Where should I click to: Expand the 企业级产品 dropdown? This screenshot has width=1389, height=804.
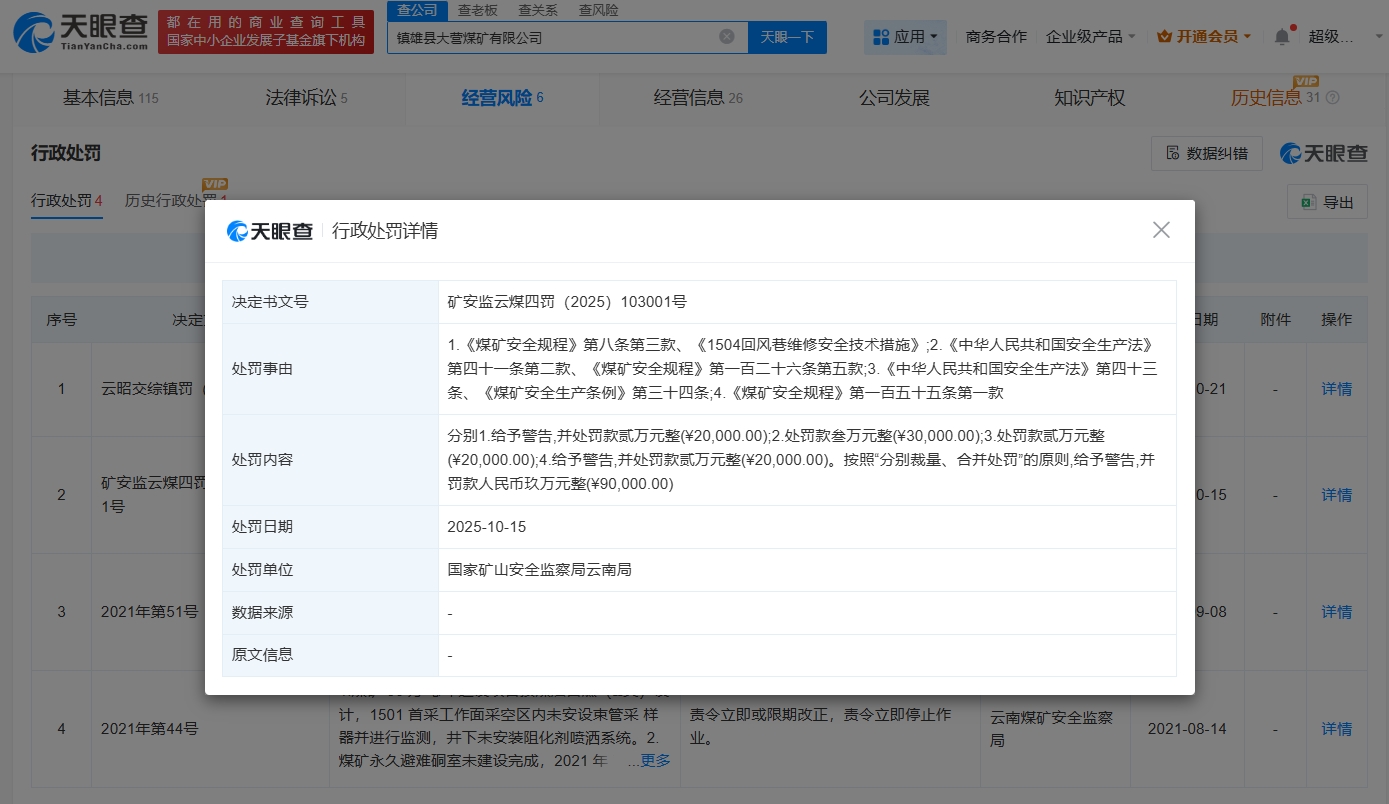pyautogui.click(x=1091, y=37)
